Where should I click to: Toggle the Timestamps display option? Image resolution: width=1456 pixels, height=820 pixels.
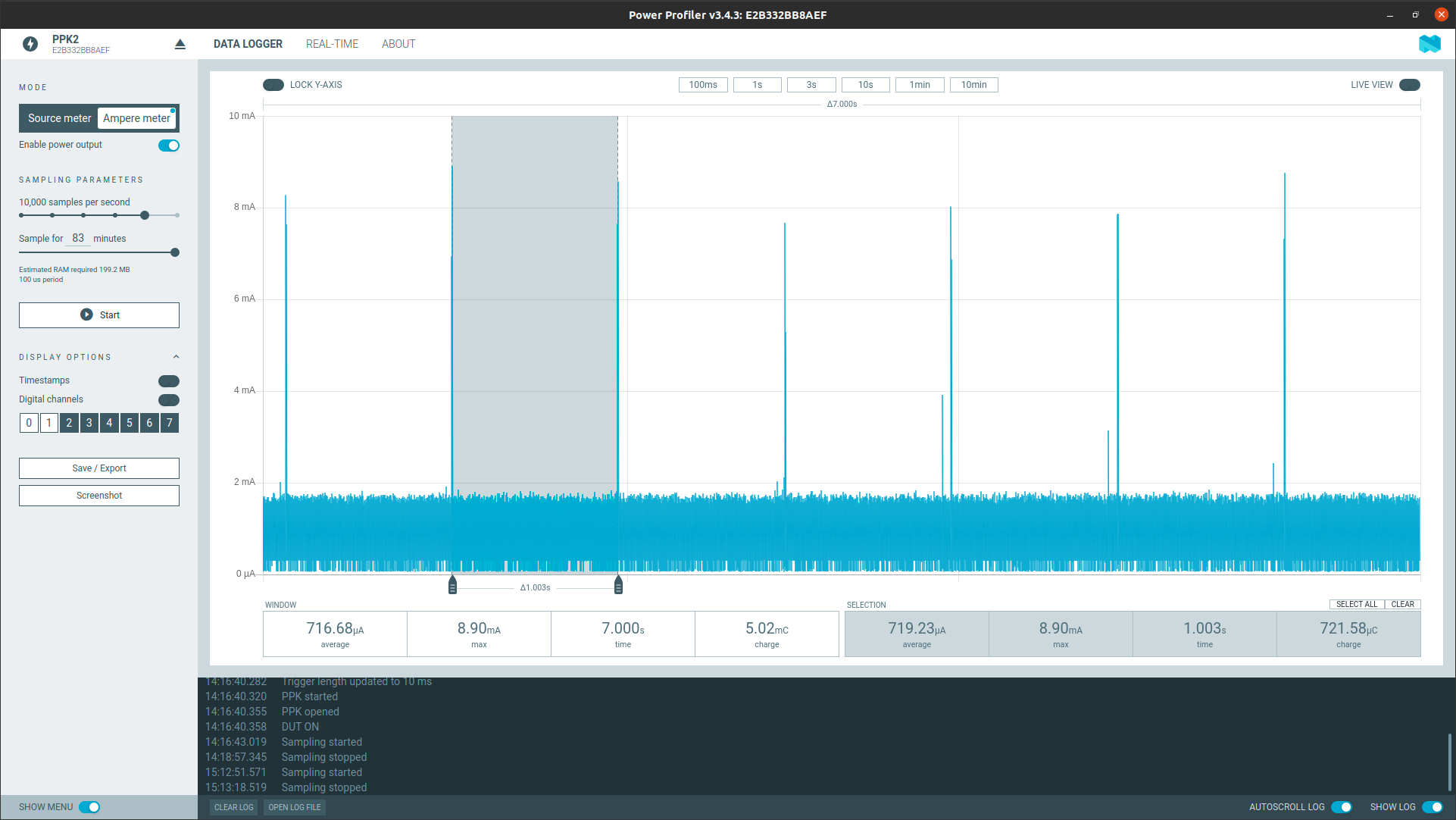coord(170,380)
